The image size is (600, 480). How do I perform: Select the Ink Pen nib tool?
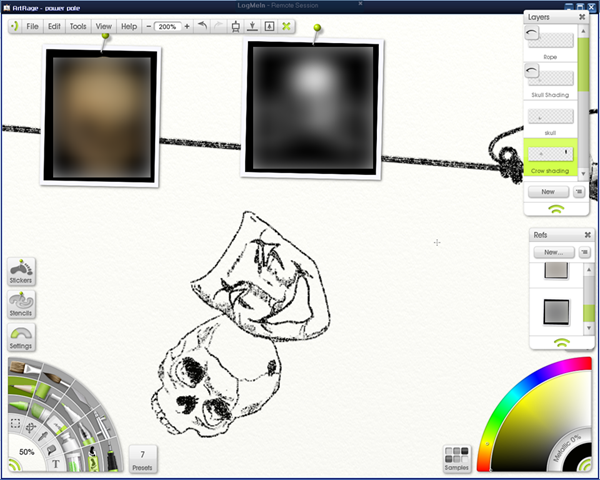[x=86, y=434]
